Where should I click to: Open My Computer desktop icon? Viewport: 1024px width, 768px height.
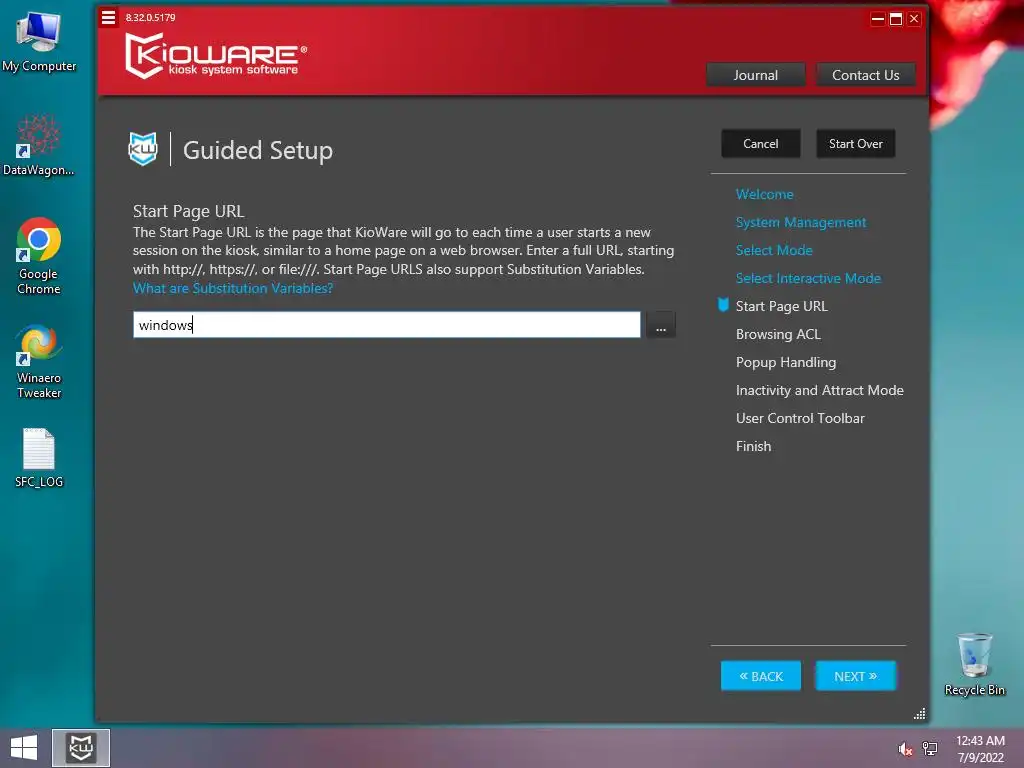pos(39,42)
